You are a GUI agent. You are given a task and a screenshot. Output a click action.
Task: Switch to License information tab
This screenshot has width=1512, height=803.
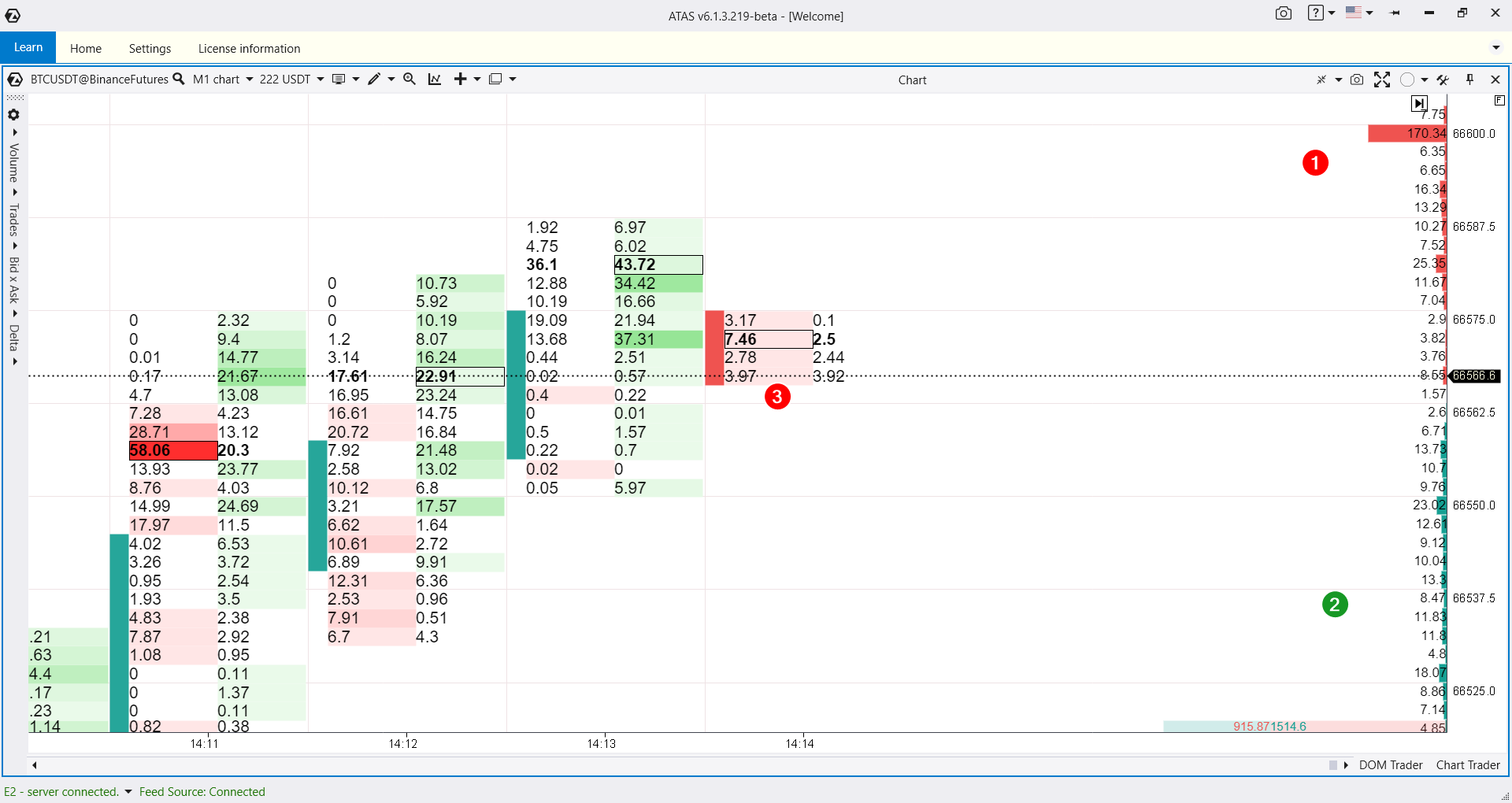249,48
